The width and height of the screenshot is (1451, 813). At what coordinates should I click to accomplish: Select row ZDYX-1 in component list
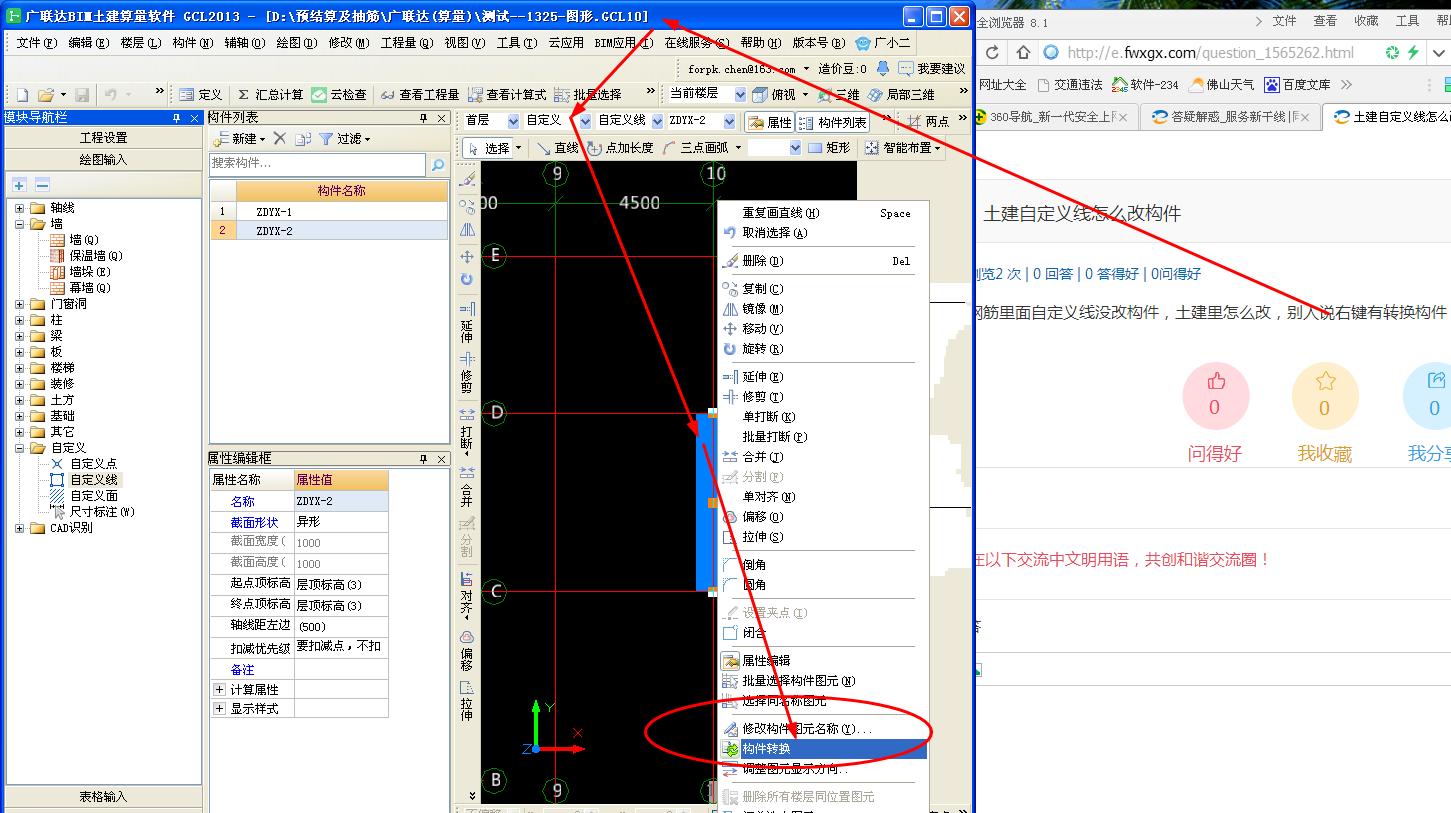click(328, 212)
